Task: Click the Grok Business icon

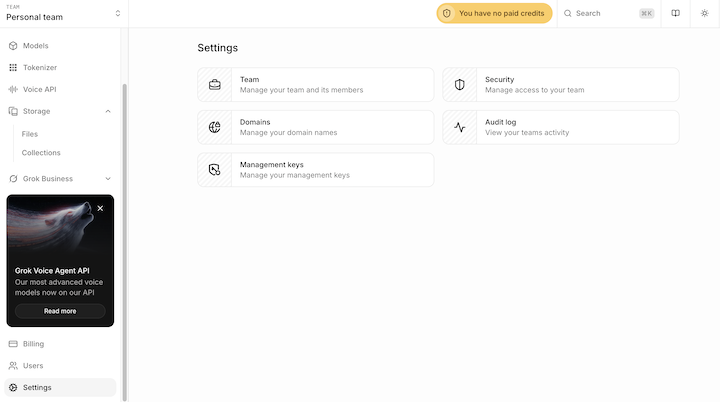Action: click(13, 179)
